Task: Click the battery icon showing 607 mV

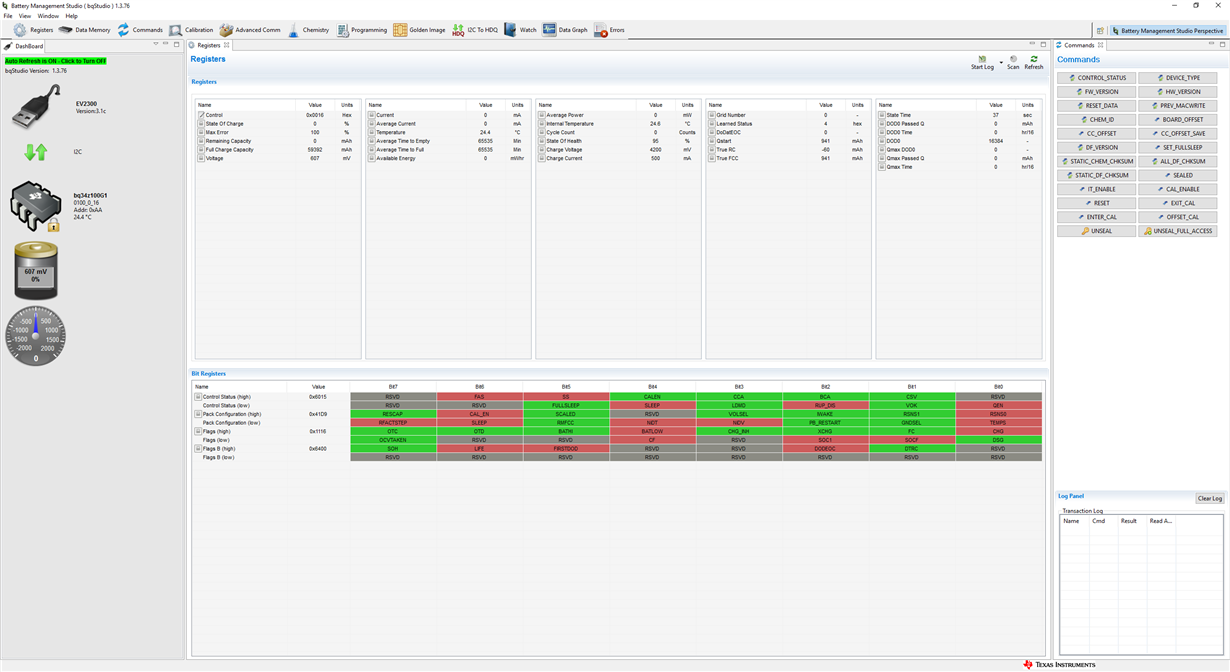Action: click(36, 270)
